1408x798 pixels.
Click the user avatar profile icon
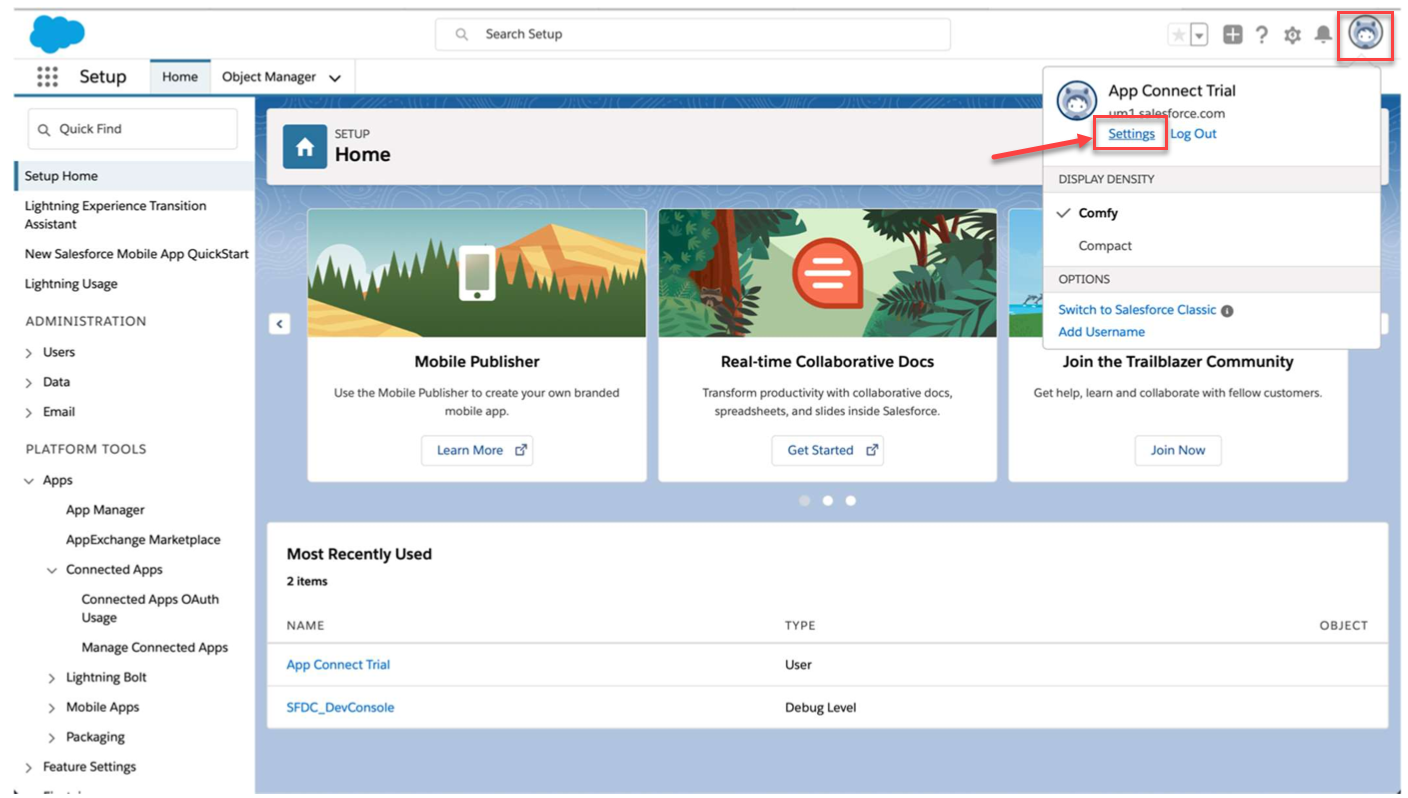(x=1365, y=33)
